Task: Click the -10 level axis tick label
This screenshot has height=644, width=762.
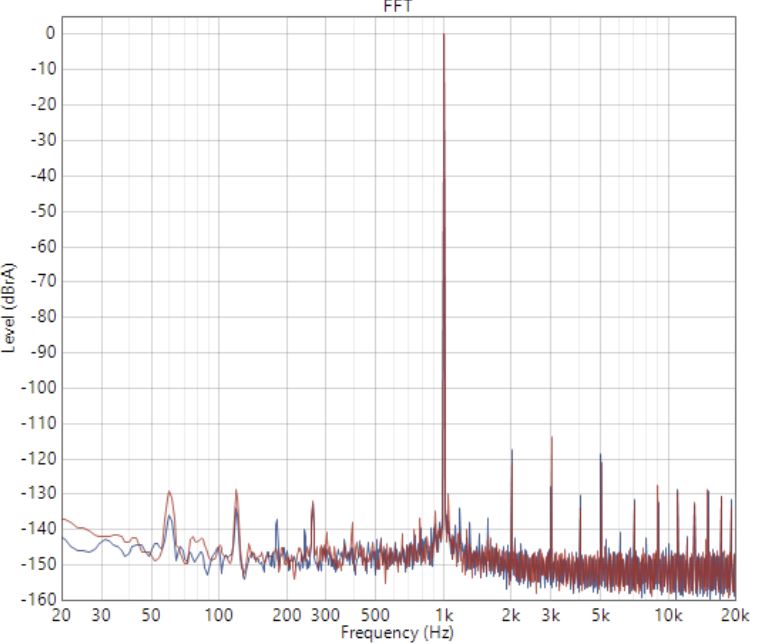Action: (44, 69)
